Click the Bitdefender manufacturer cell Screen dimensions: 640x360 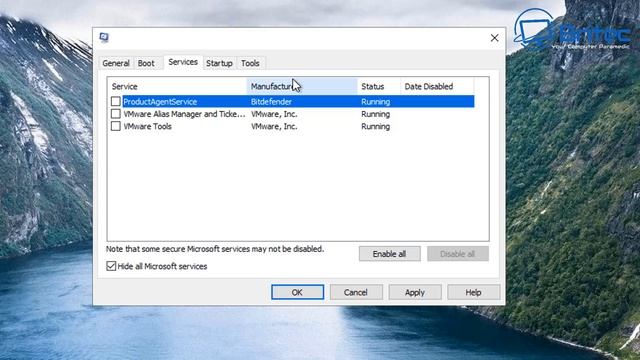point(271,102)
